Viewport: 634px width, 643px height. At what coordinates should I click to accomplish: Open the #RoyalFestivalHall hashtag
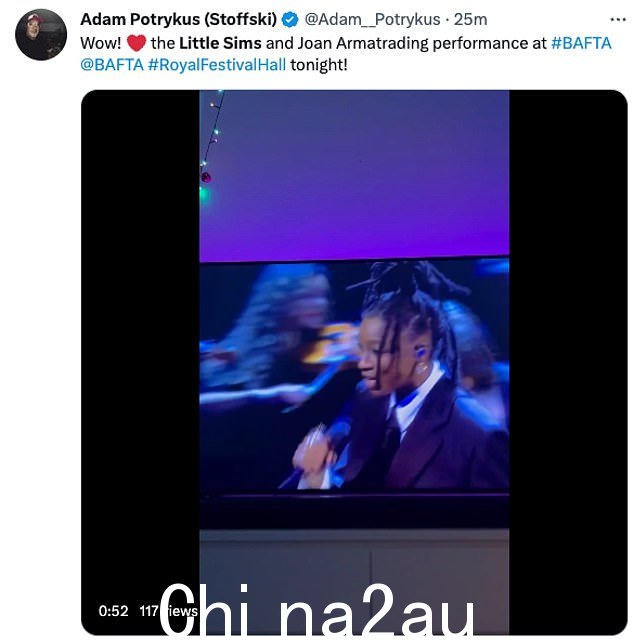(217, 65)
